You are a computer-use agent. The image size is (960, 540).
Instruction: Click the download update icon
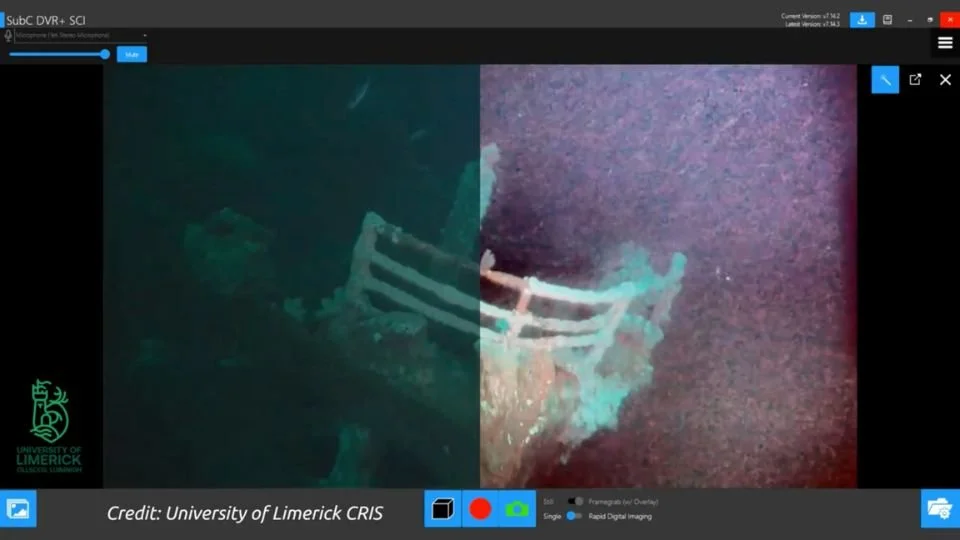[x=862, y=20]
